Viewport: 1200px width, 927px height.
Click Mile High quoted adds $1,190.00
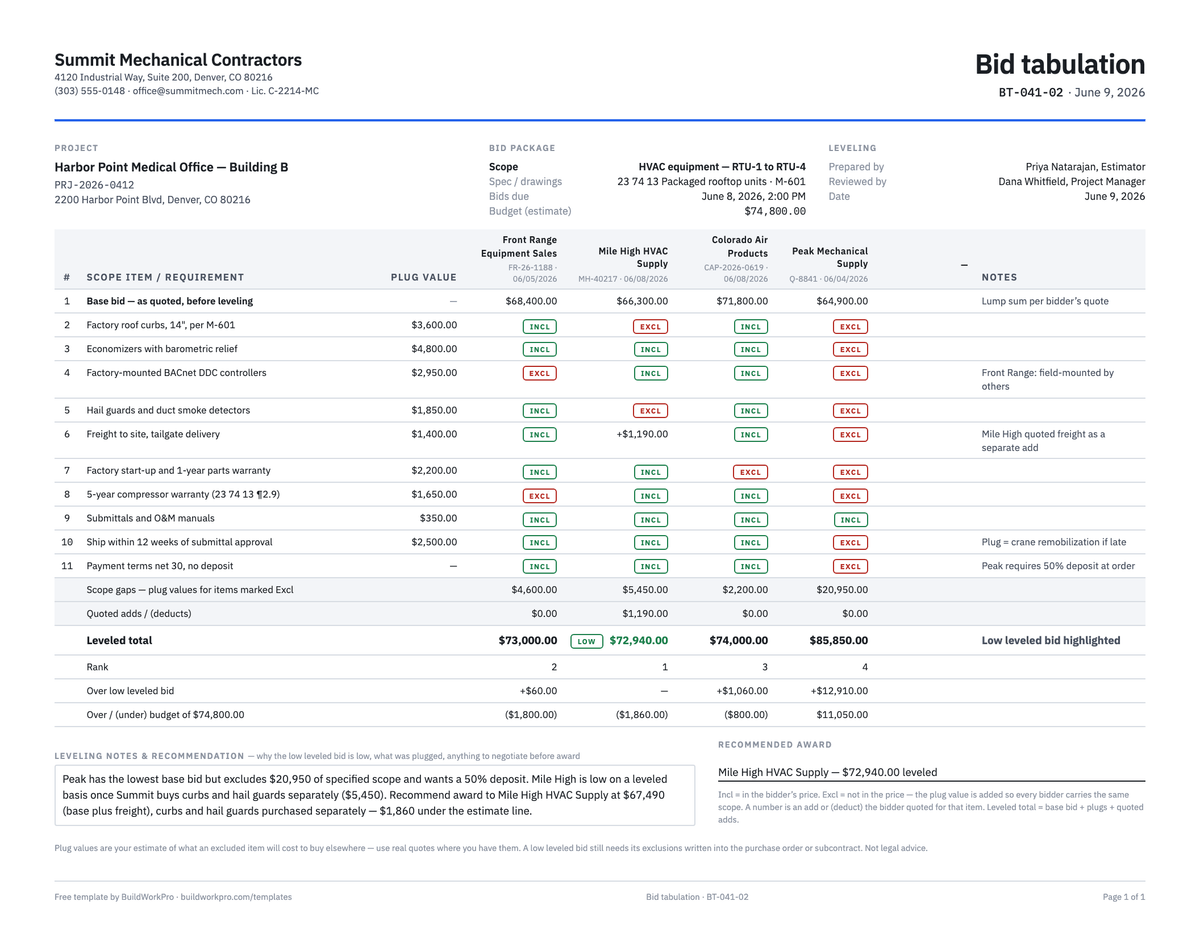pyautogui.click(x=645, y=614)
